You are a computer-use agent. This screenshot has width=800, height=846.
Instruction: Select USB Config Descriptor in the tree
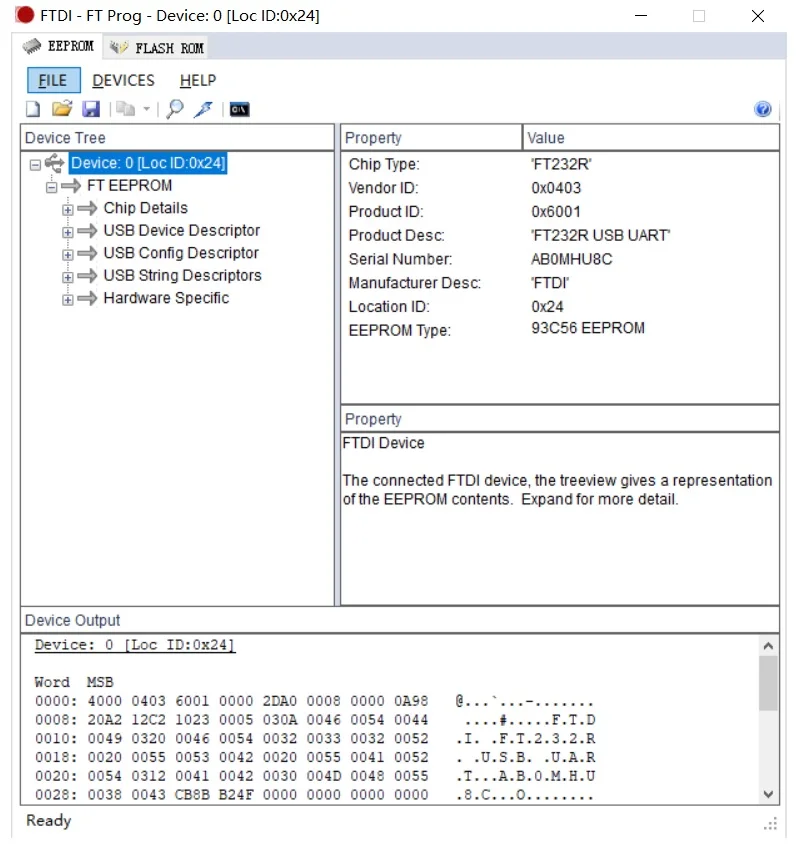point(180,254)
